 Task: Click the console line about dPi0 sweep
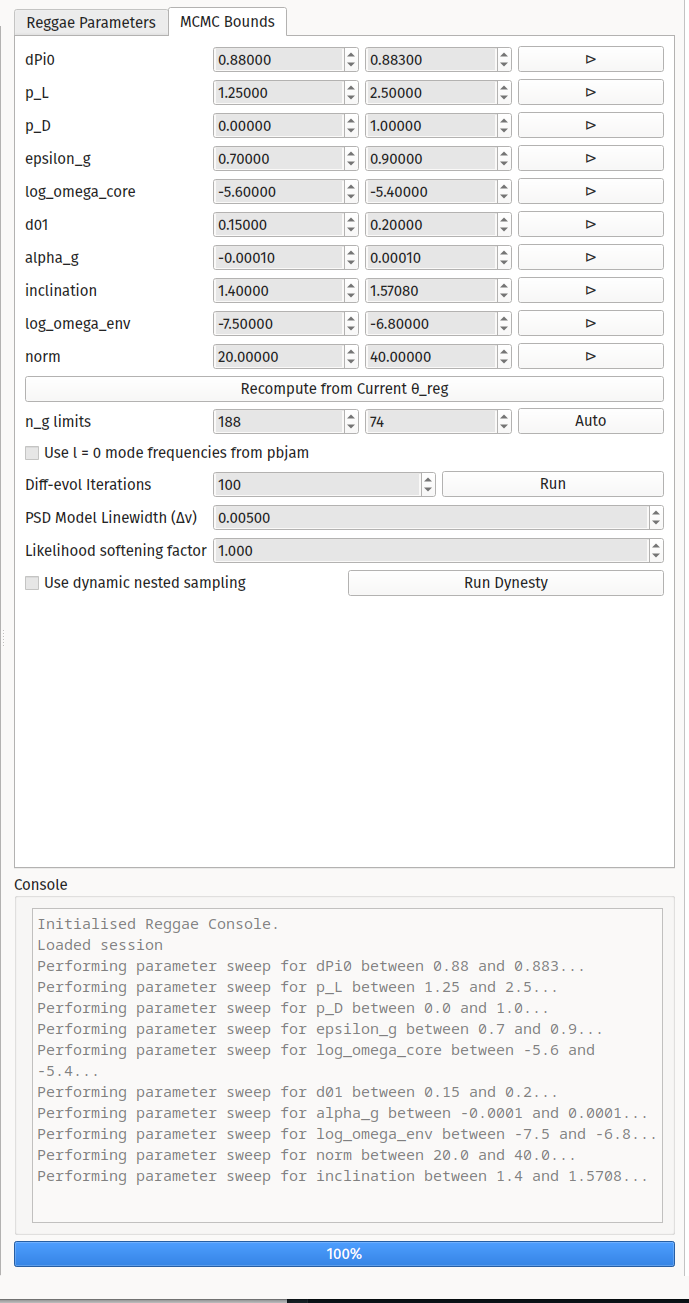click(x=311, y=966)
